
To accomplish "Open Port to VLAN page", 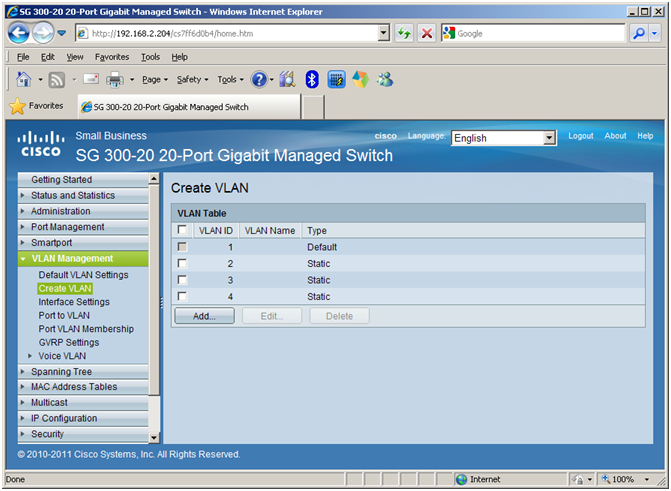I will click(x=64, y=315).
